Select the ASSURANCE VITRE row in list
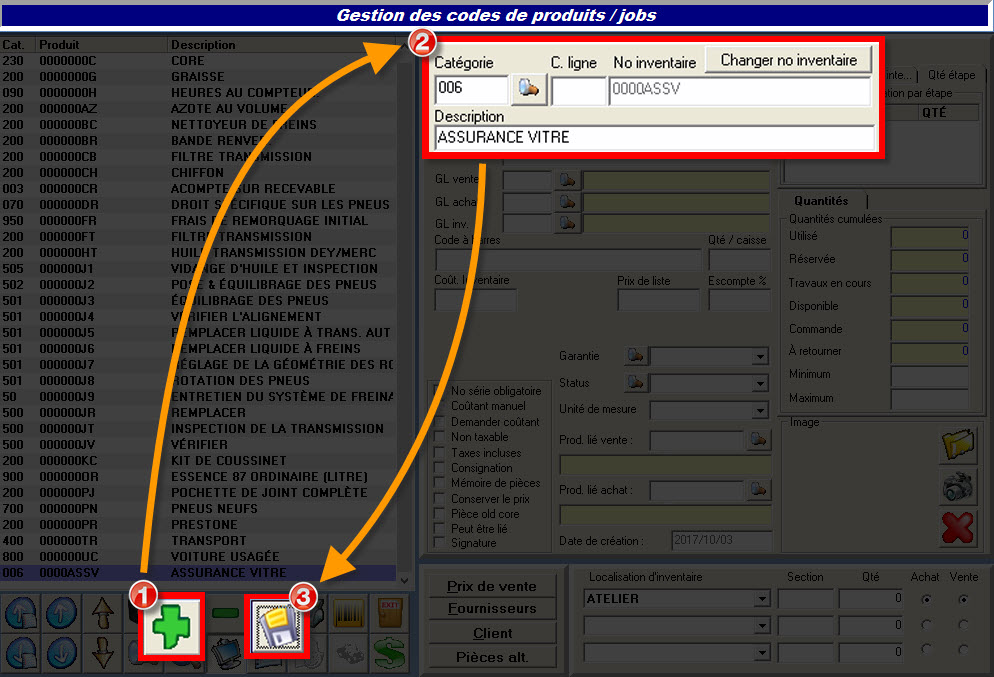 pos(198,572)
